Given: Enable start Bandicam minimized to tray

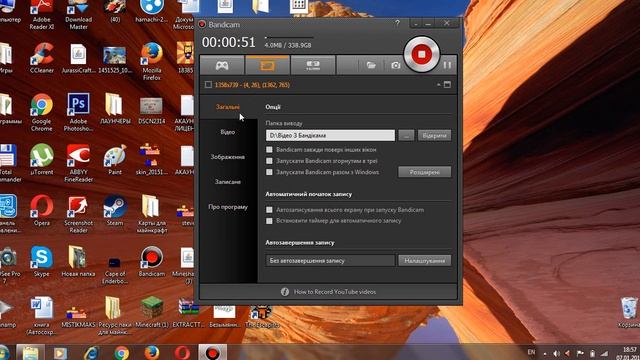Looking at the screenshot, I should (269, 161).
